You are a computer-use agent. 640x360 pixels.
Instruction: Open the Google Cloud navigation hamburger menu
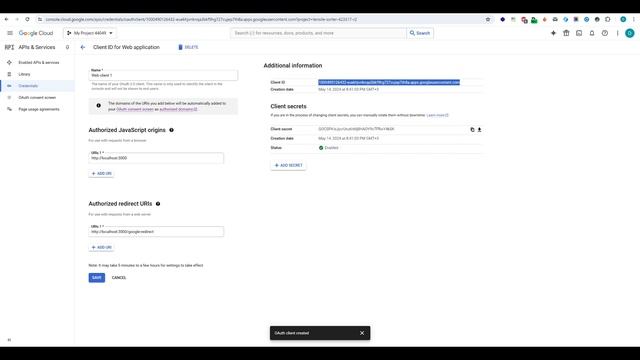tap(10, 33)
